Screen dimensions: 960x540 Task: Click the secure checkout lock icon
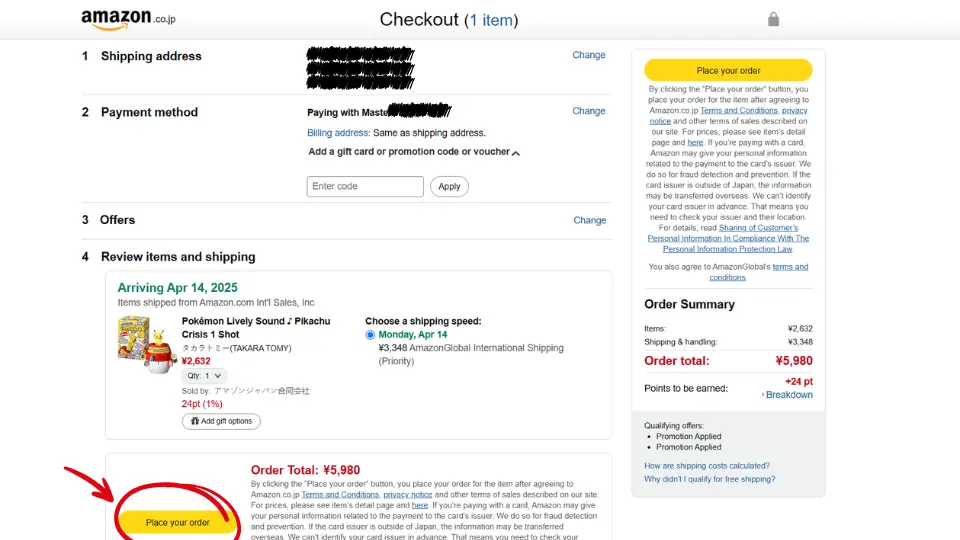tap(773, 19)
